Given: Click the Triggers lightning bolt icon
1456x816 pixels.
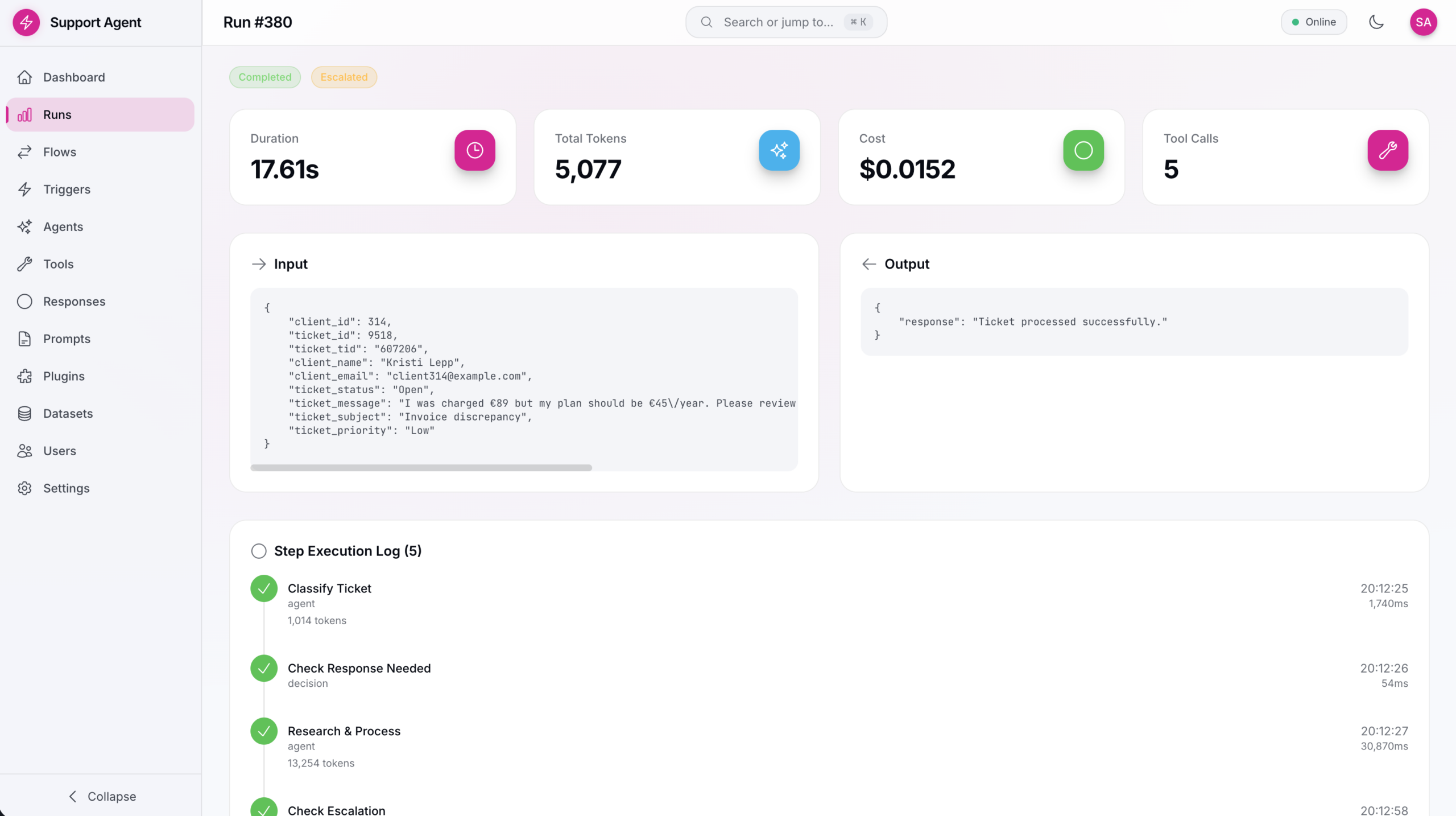Looking at the screenshot, I should [24, 189].
